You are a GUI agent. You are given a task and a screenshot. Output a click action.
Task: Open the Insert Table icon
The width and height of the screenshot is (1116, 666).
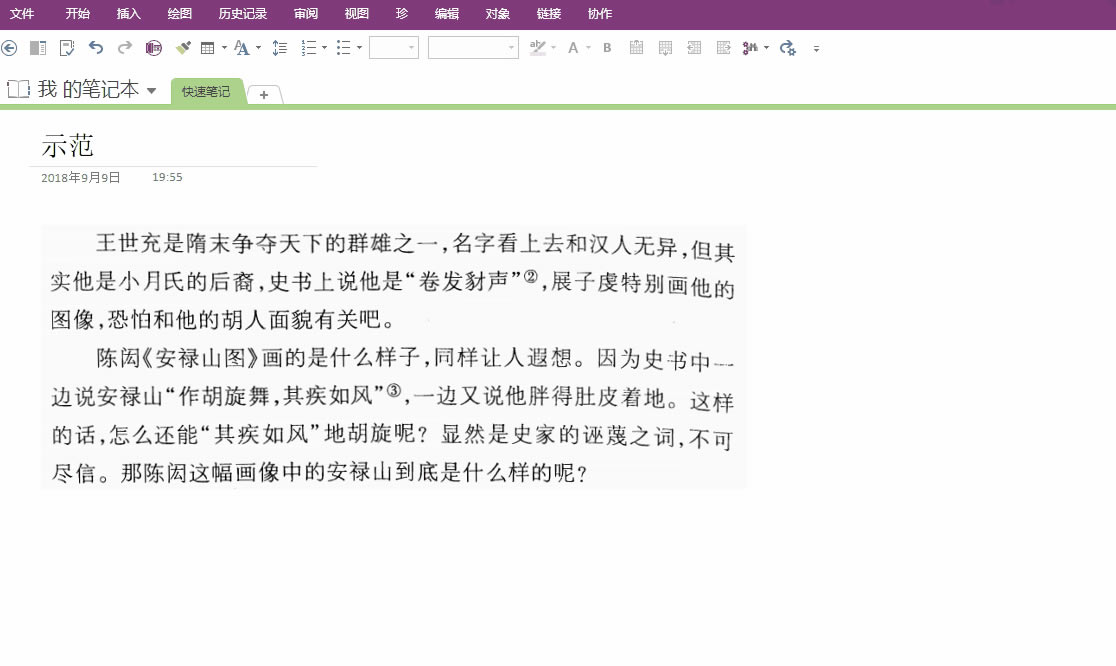coord(205,47)
